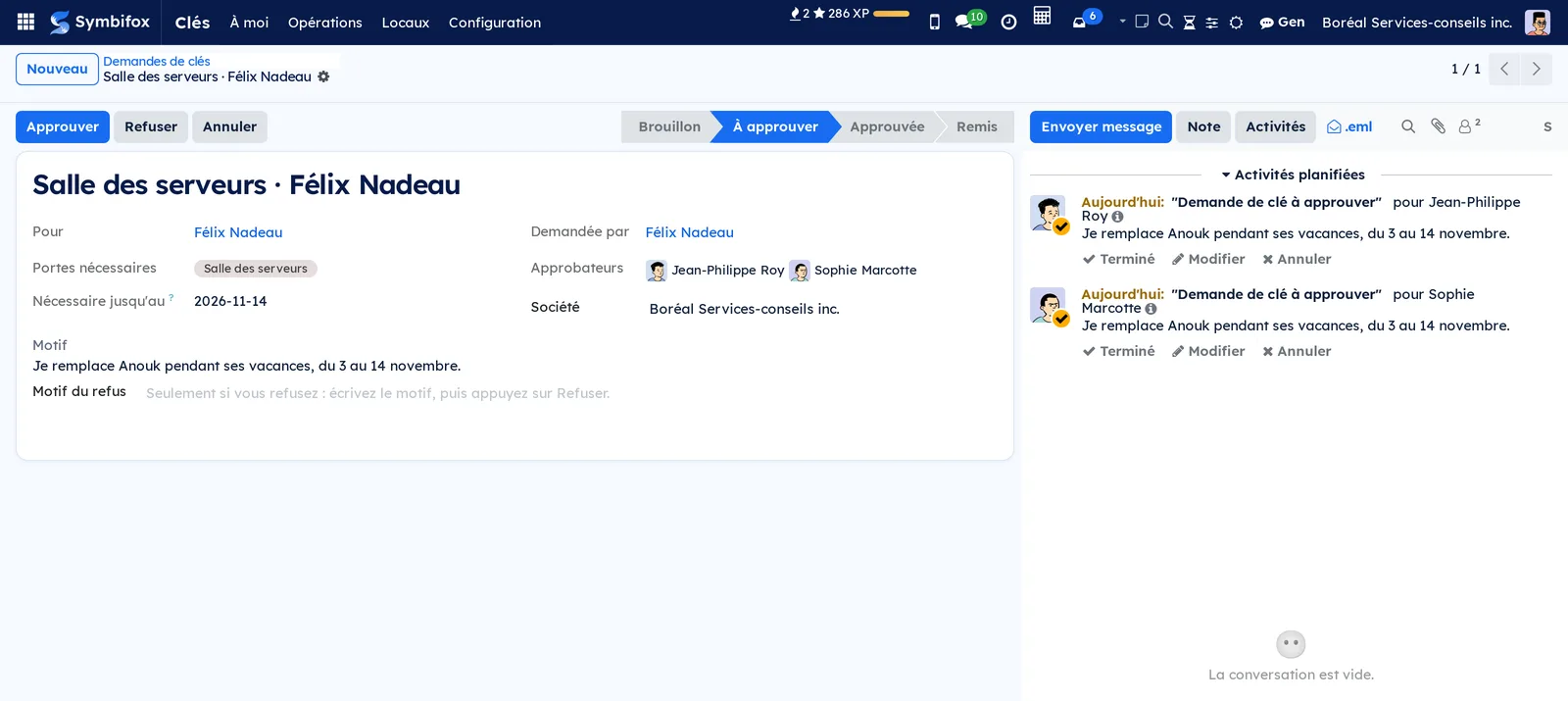
Task: Open the Opérations menu
Action: pos(324,23)
